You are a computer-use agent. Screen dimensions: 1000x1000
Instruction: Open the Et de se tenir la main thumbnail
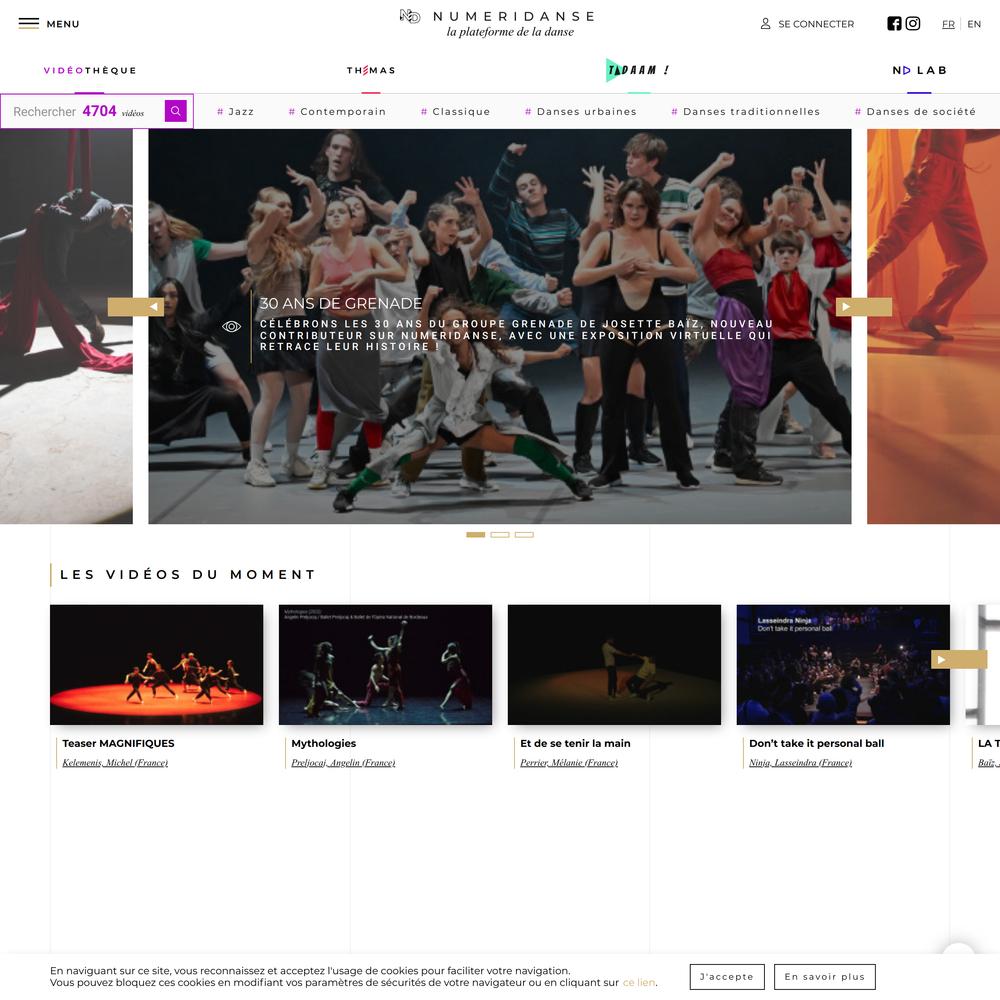pyautogui.click(x=614, y=665)
